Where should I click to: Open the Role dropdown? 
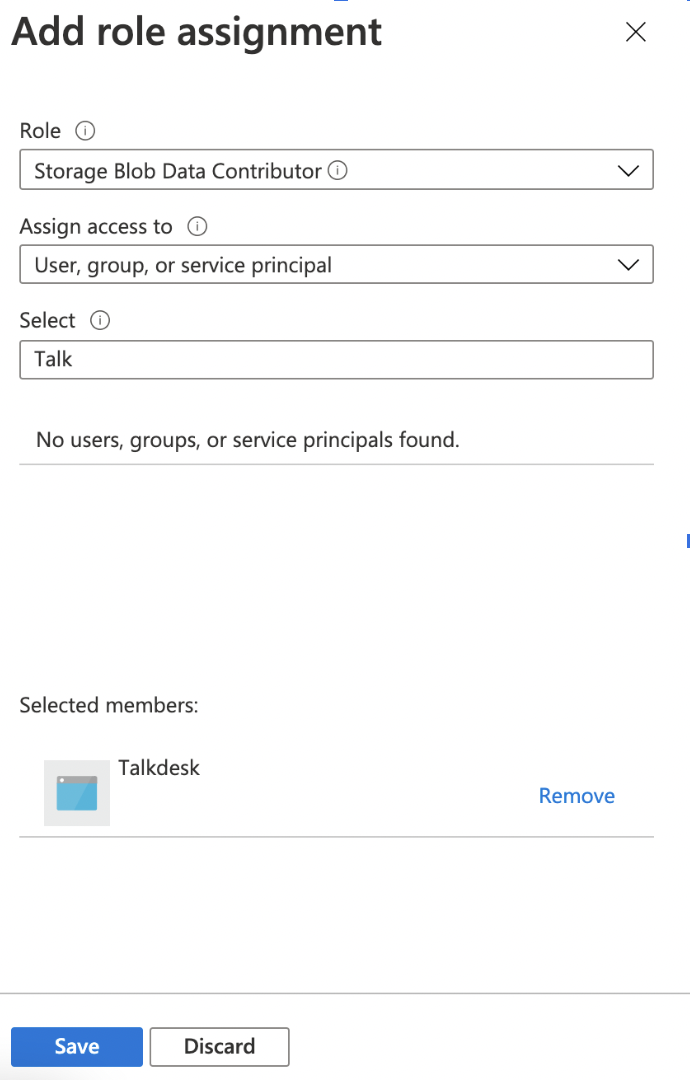click(x=336, y=169)
